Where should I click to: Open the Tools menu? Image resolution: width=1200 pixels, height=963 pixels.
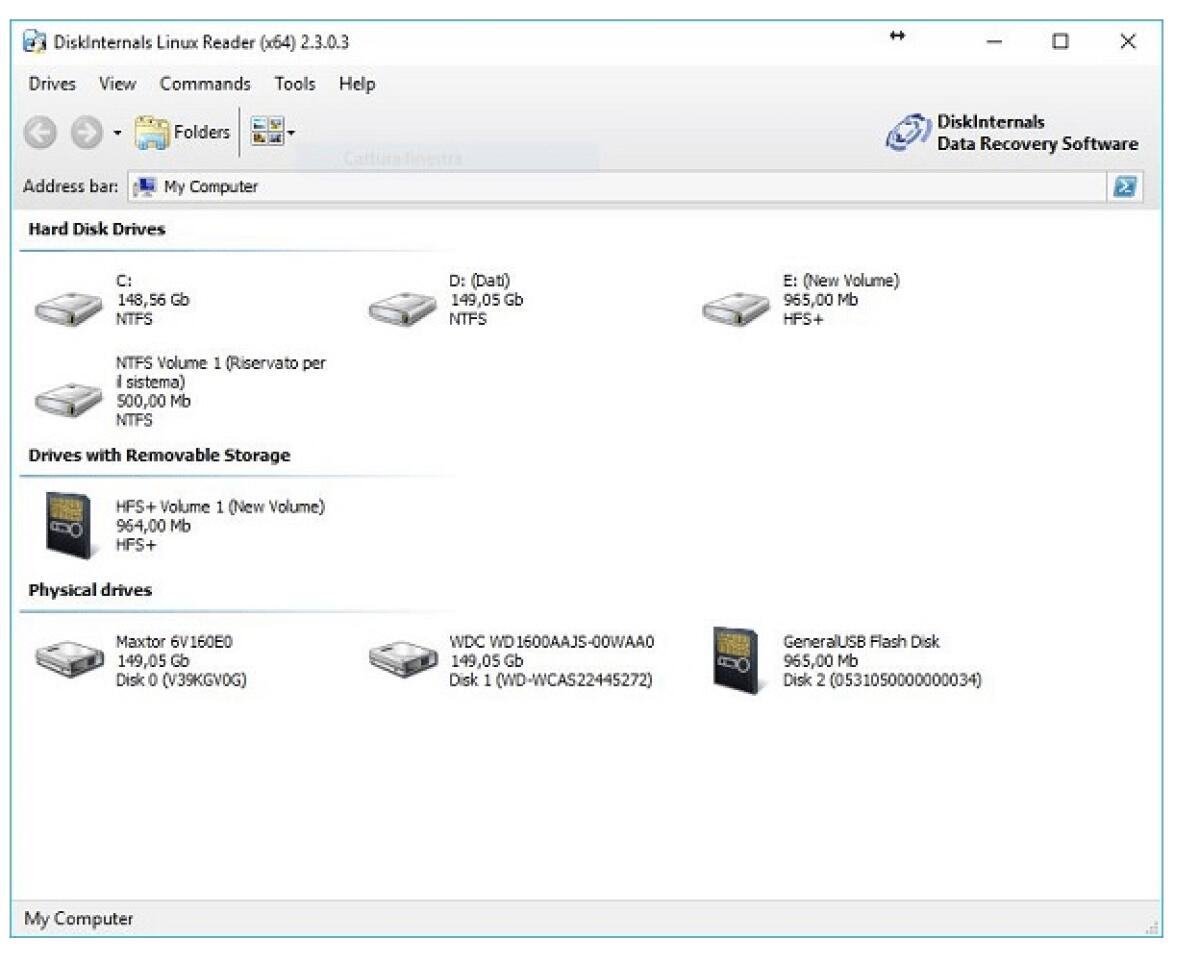coord(293,84)
